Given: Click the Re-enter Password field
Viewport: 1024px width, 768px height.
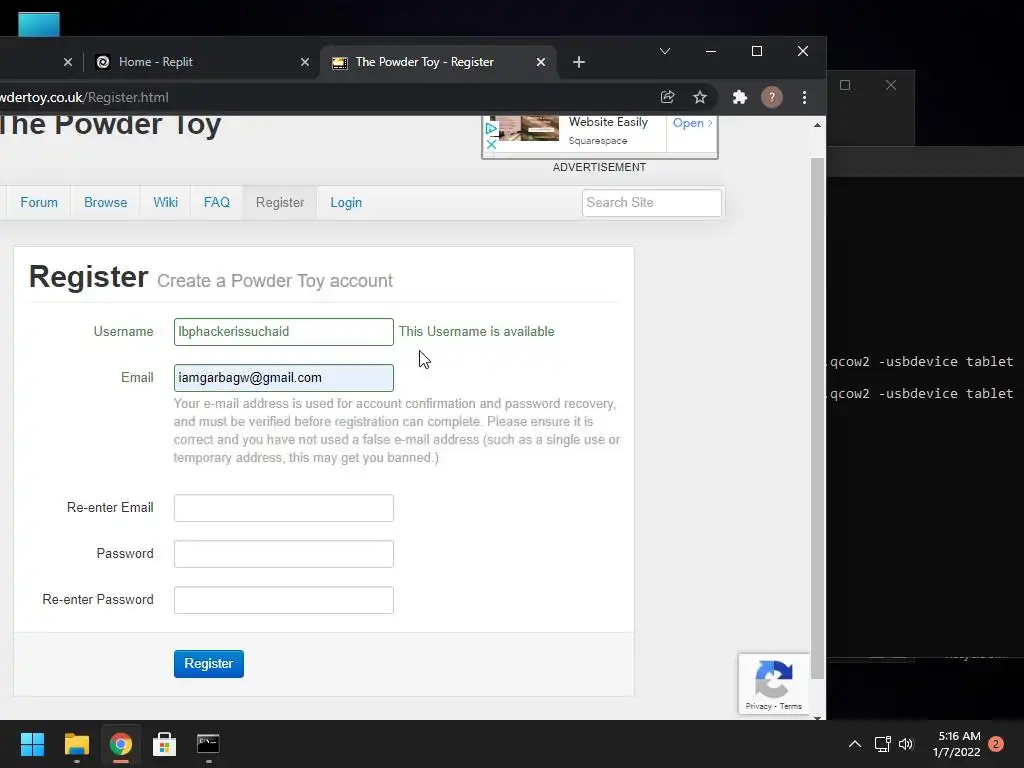Looking at the screenshot, I should coord(283,600).
